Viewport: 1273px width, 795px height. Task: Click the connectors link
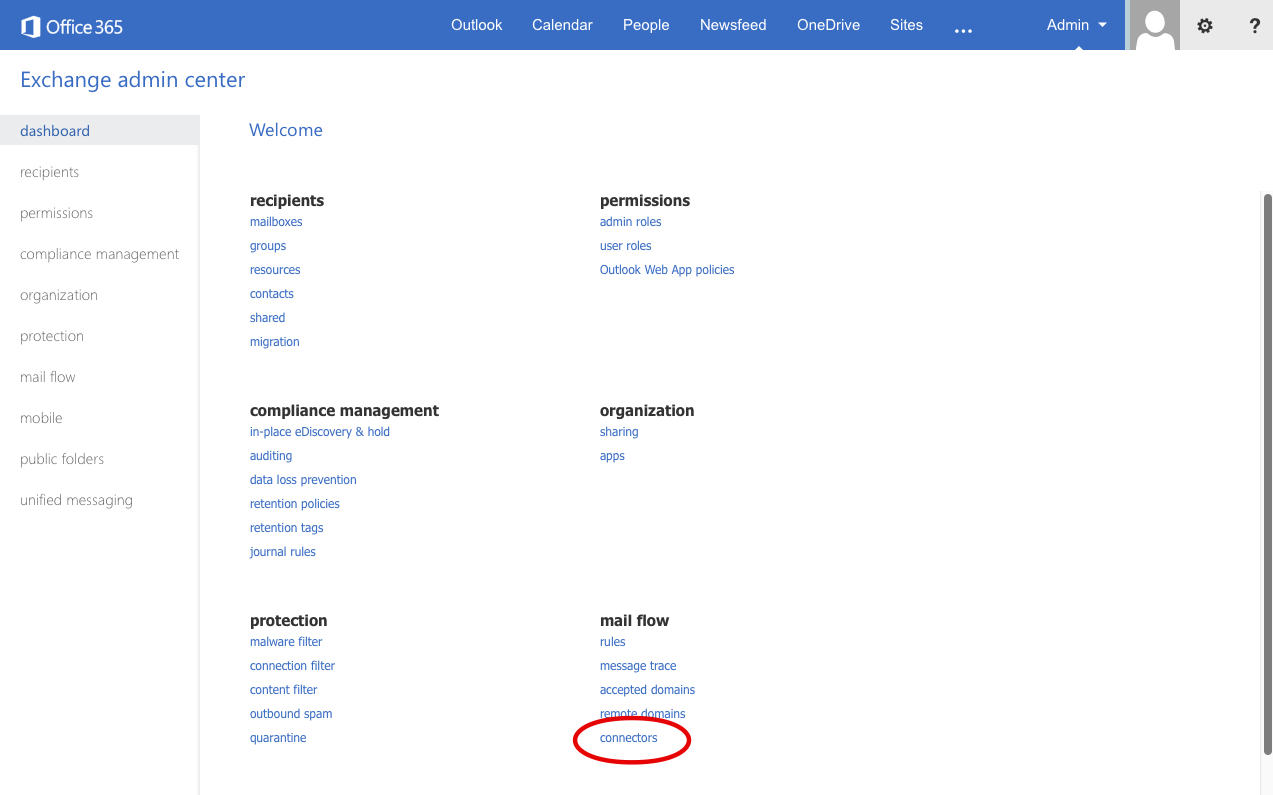click(629, 738)
